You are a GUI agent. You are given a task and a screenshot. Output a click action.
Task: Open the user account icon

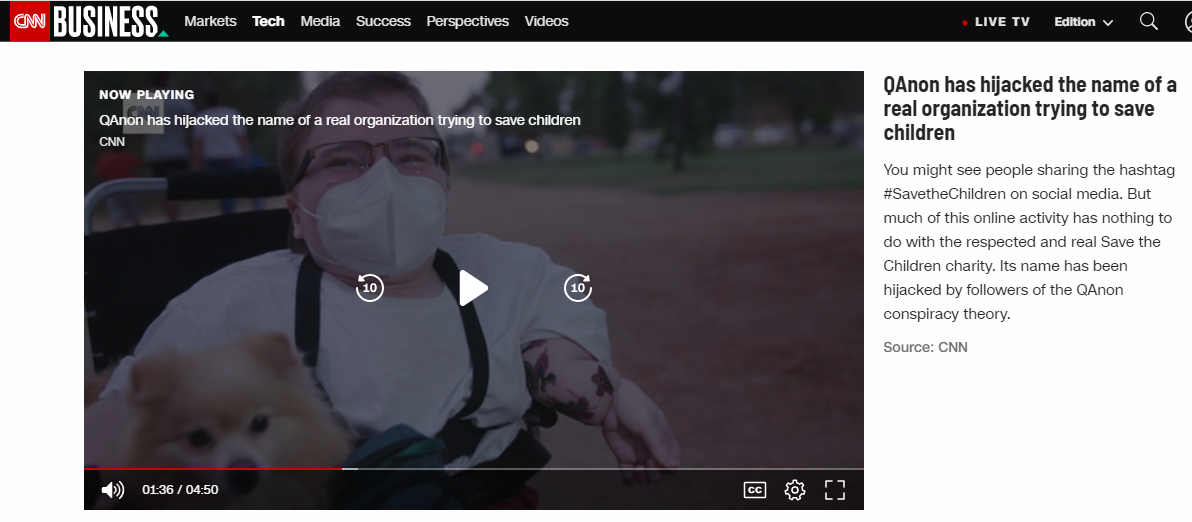pyautogui.click(x=1188, y=21)
